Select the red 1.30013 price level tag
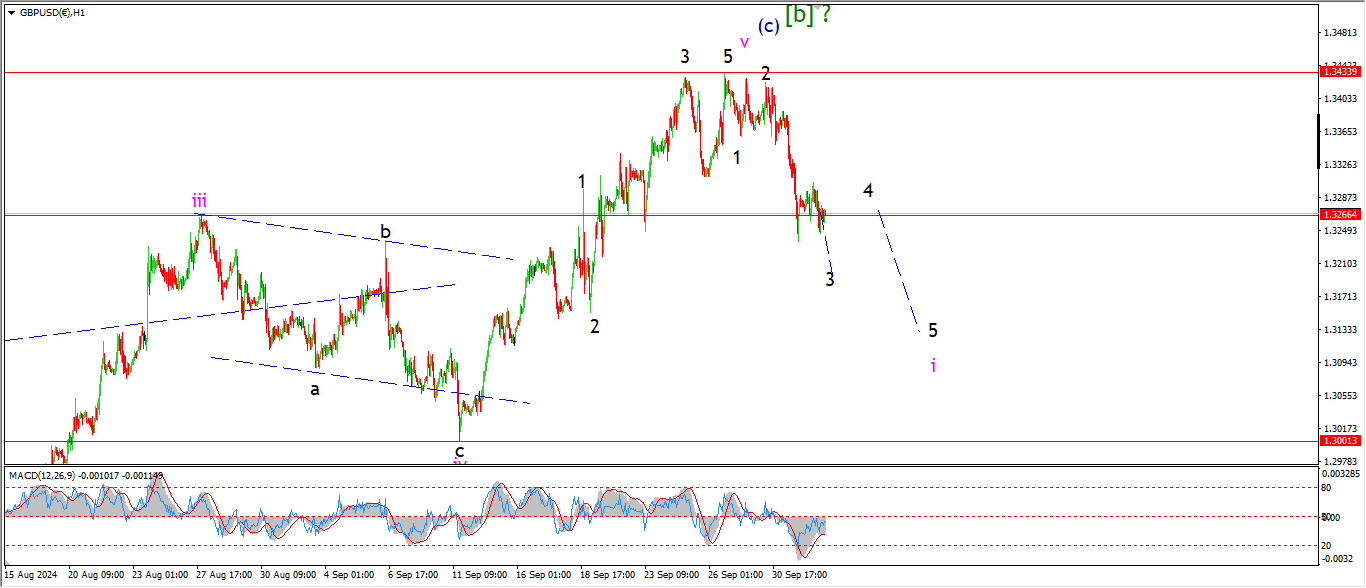 click(1340, 440)
